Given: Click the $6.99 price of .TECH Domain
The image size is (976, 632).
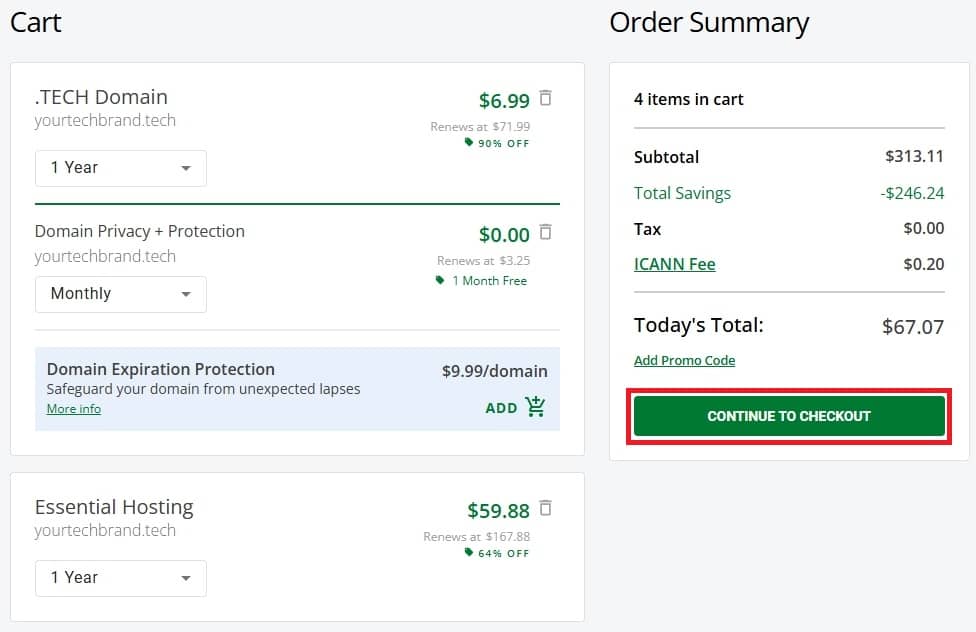Looking at the screenshot, I should [x=505, y=100].
